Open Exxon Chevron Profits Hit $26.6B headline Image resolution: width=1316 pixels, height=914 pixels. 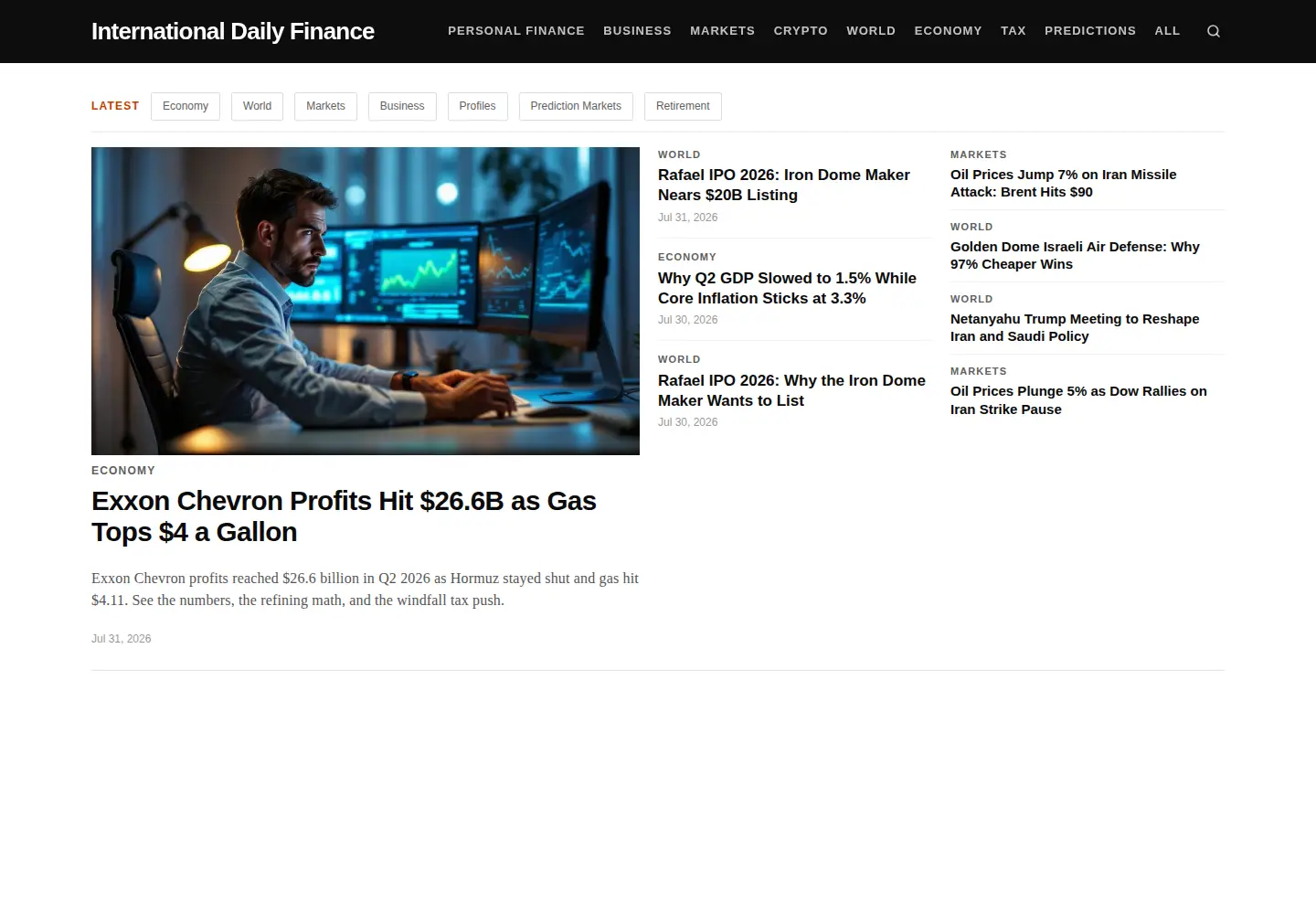(344, 516)
